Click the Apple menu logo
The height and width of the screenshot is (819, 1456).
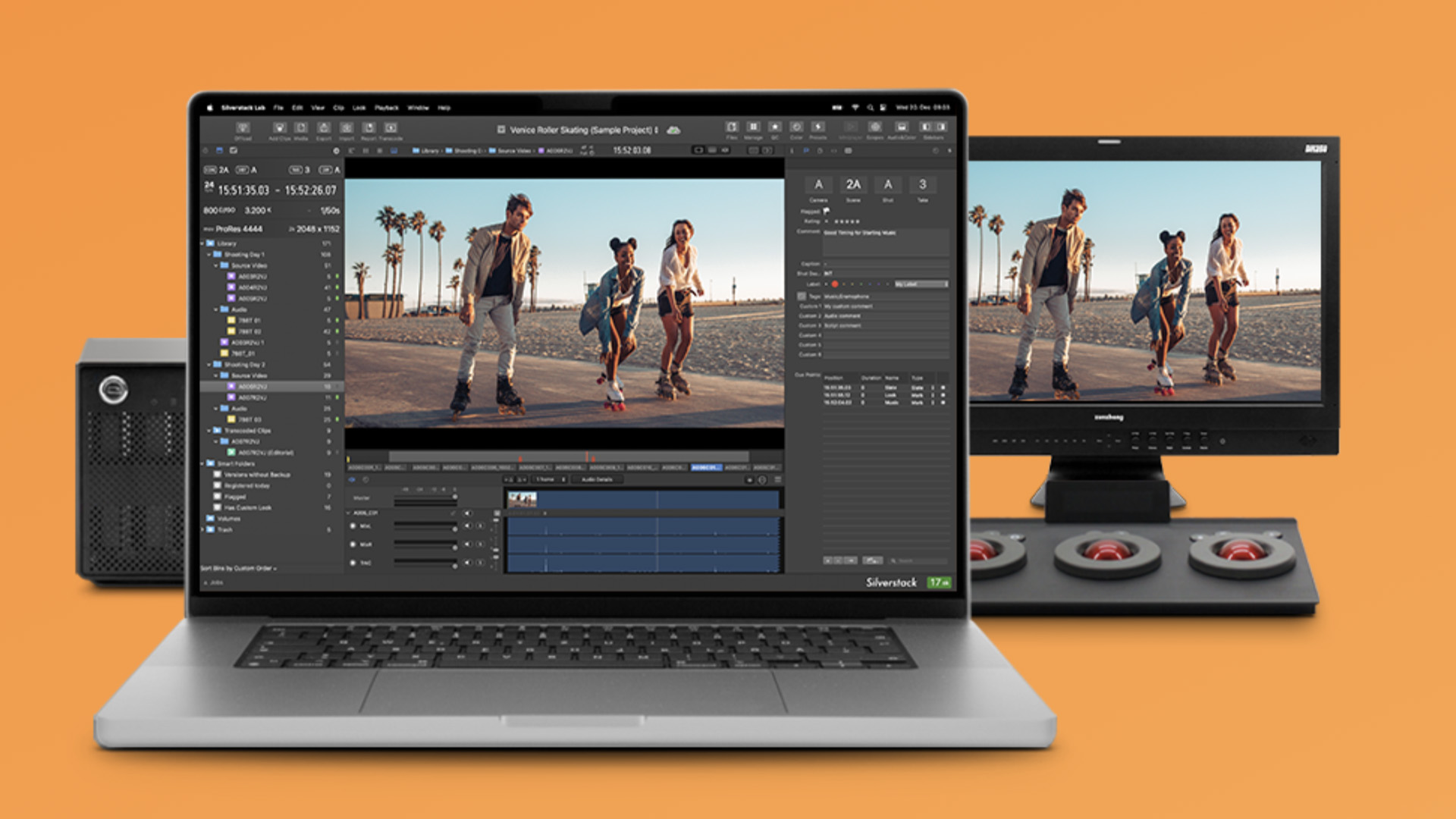[x=210, y=108]
